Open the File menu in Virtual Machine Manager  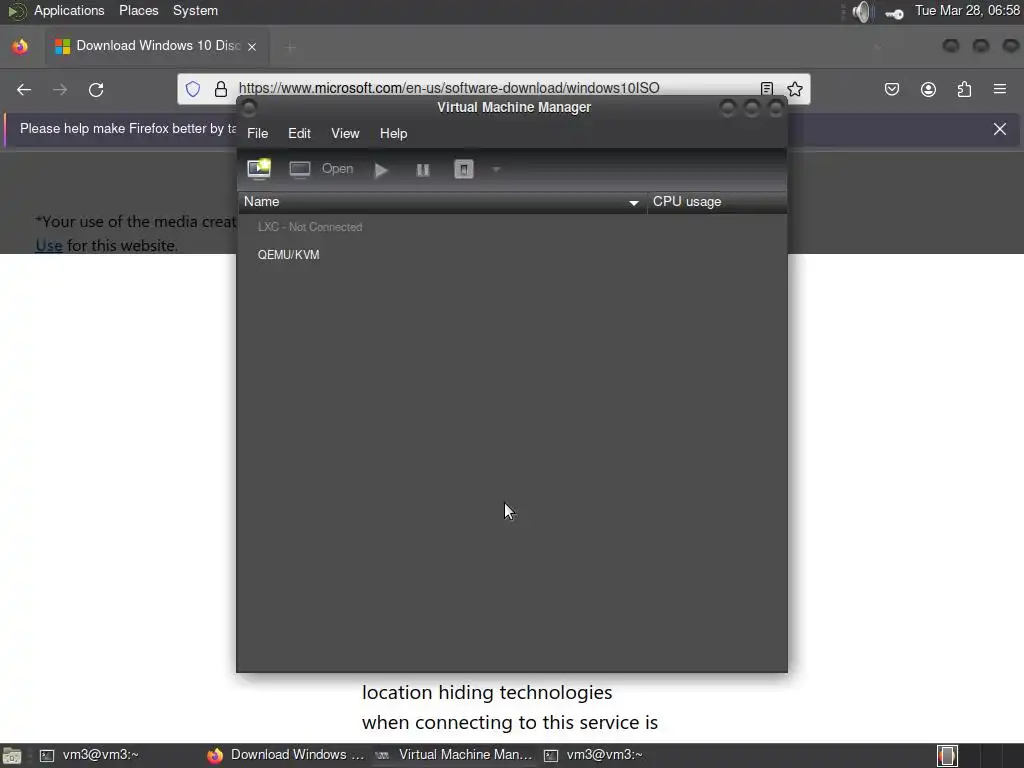[257, 133]
